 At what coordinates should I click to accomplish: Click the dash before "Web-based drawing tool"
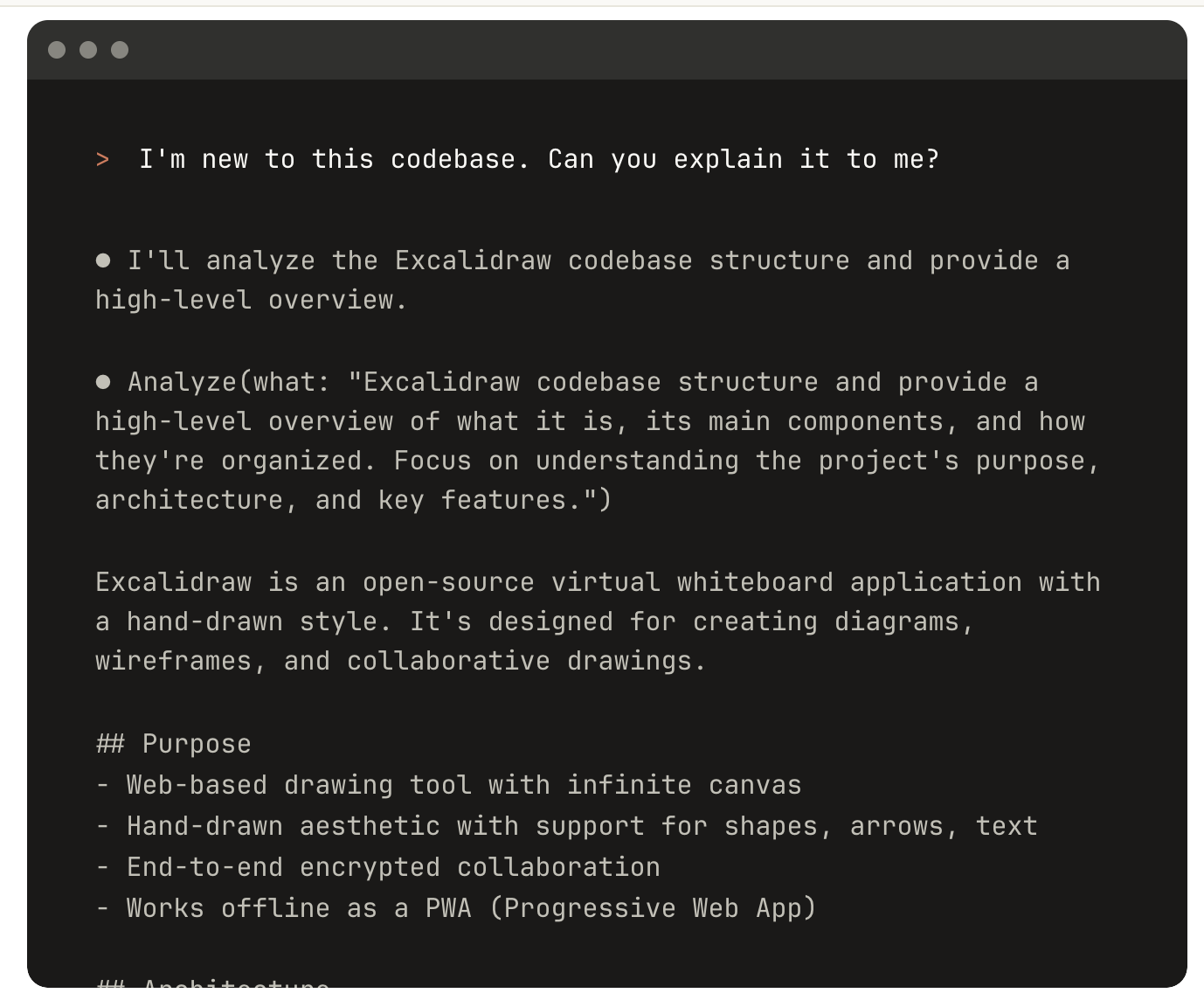pyautogui.click(x=103, y=785)
